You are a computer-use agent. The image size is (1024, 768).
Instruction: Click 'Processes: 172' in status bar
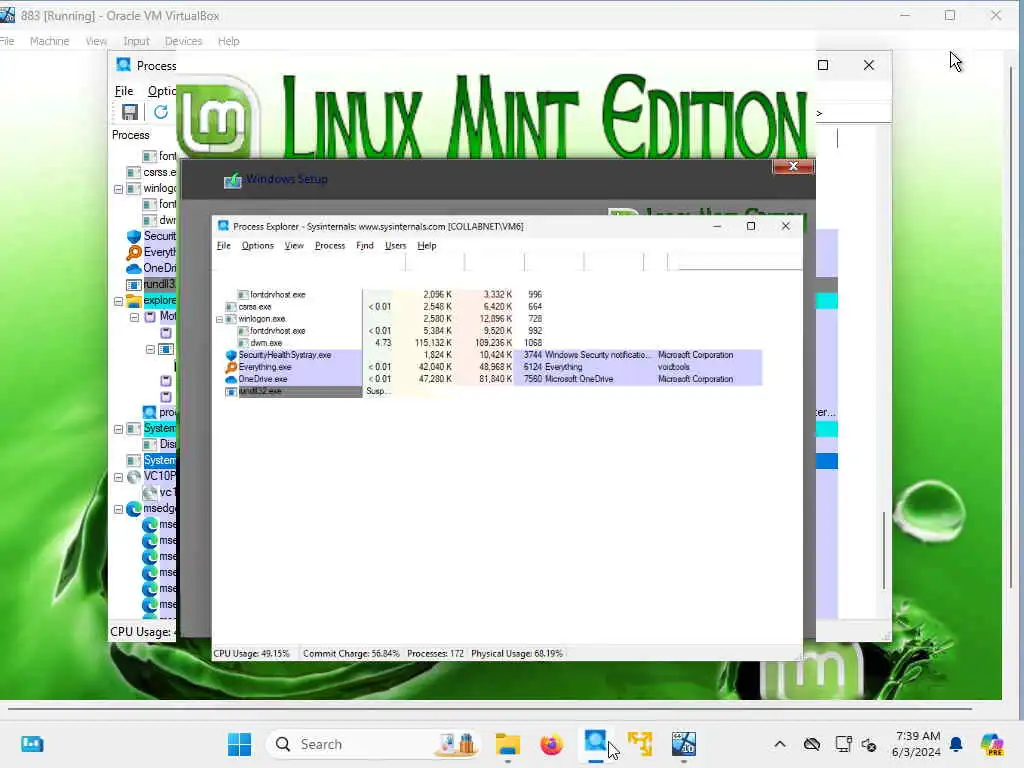pos(435,654)
